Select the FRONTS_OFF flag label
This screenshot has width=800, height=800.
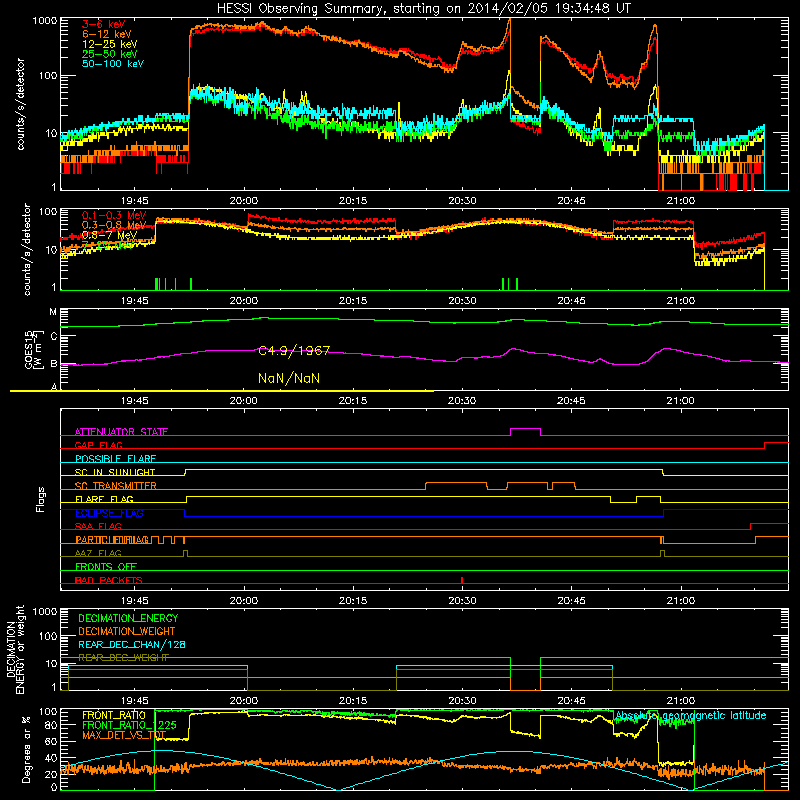pyautogui.click(x=106, y=567)
